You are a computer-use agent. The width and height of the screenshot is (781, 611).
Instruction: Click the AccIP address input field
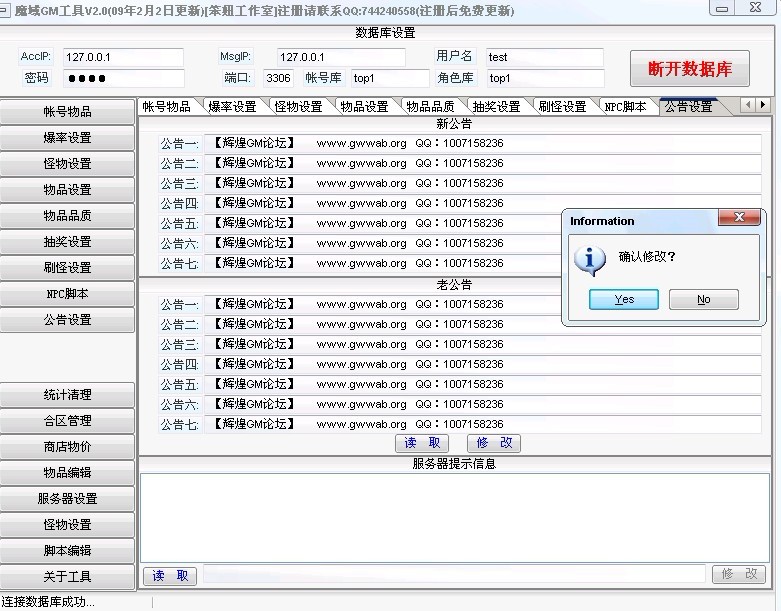(x=123, y=58)
